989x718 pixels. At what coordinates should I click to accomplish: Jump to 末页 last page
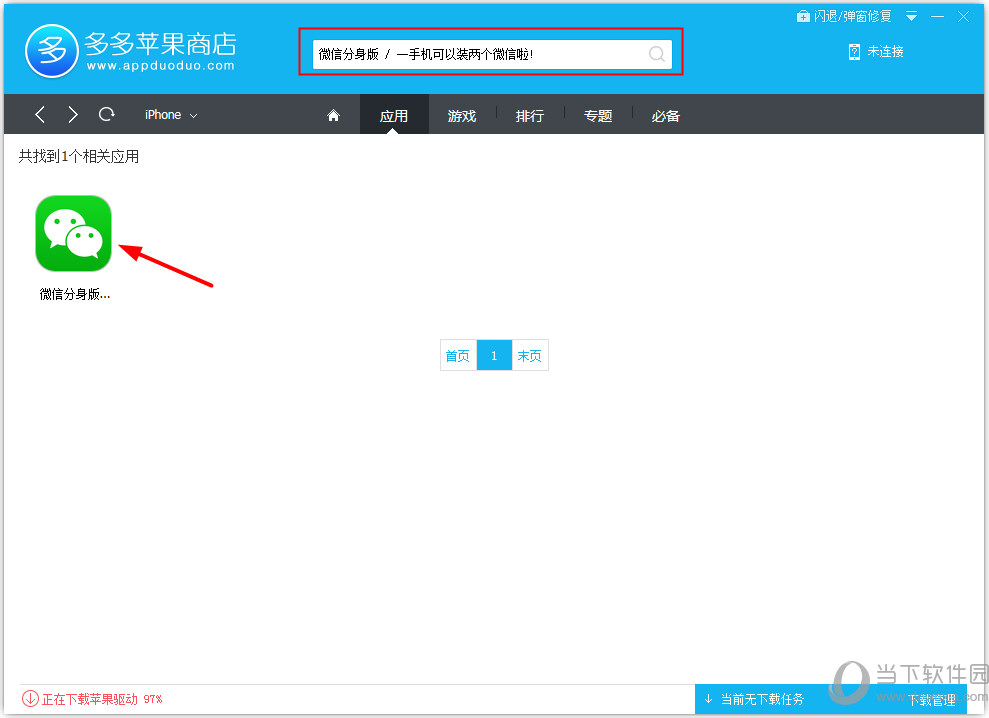(x=530, y=356)
